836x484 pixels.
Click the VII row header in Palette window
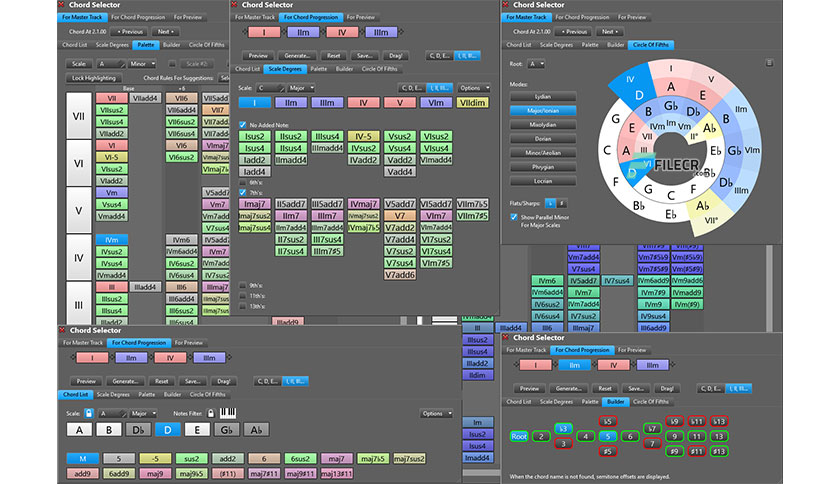(78, 116)
